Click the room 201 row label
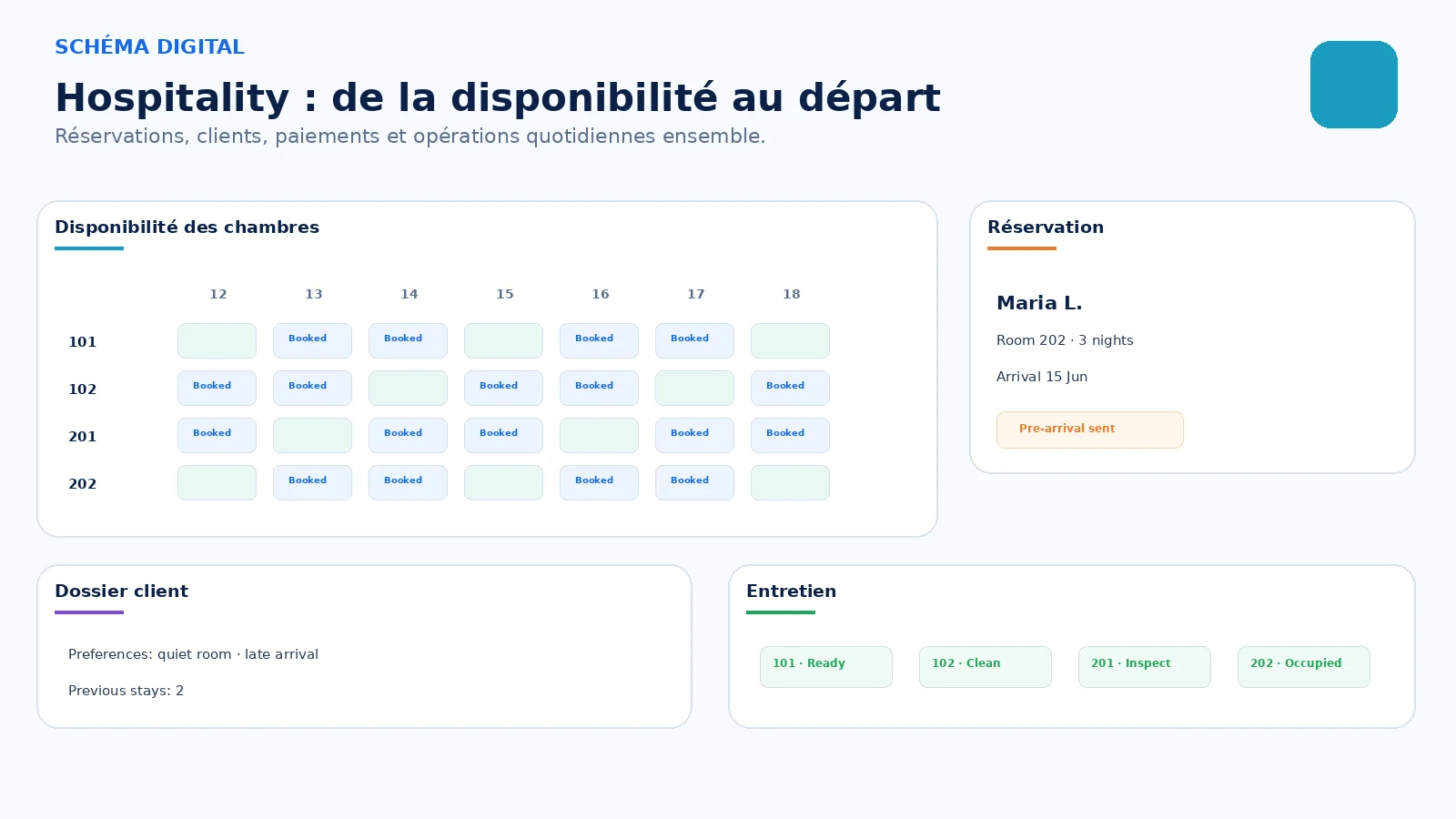The height and width of the screenshot is (819, 1456). tap(82, 437)
